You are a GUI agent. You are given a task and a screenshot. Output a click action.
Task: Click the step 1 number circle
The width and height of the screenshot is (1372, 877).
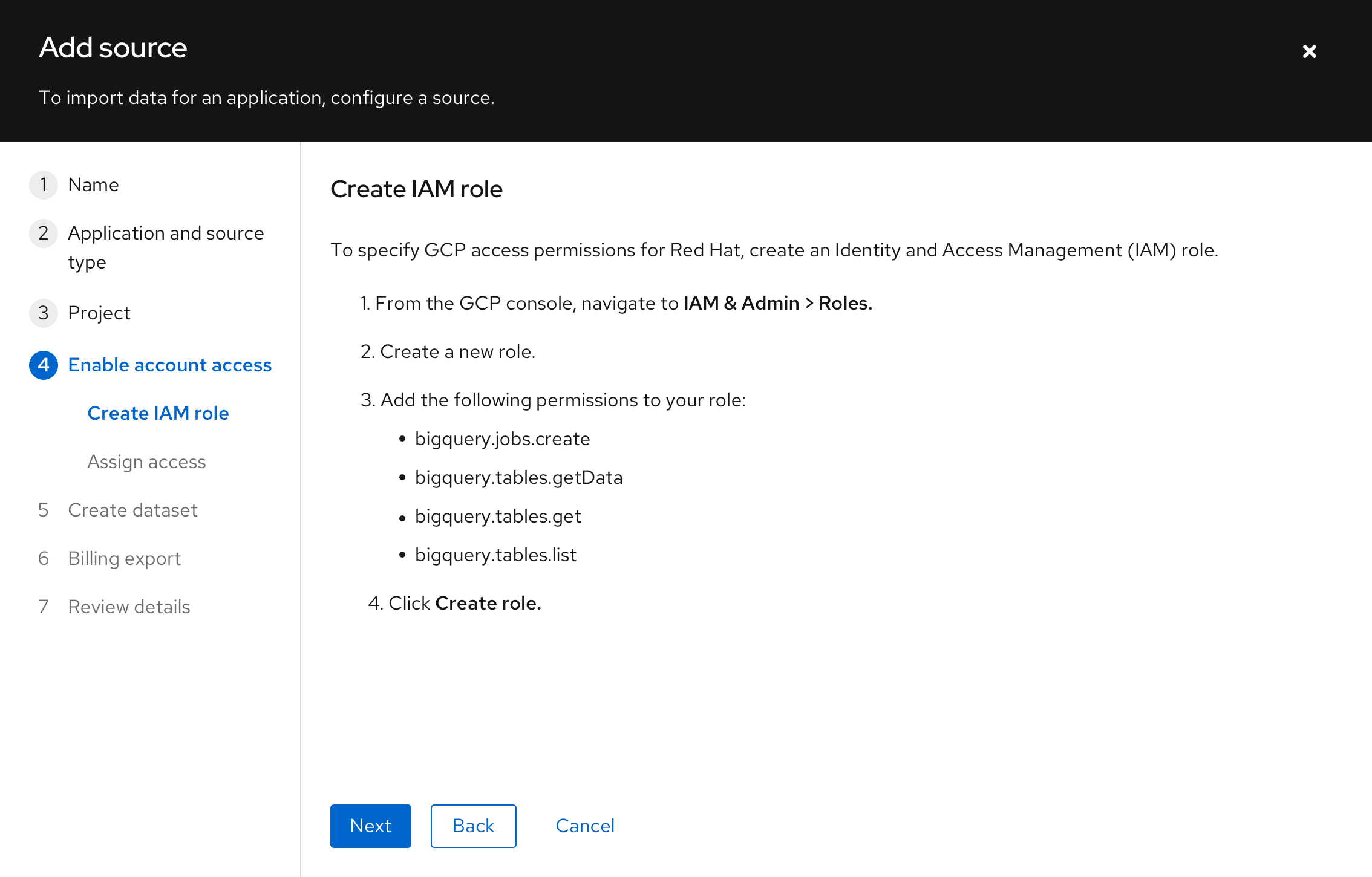coord(44,184)
